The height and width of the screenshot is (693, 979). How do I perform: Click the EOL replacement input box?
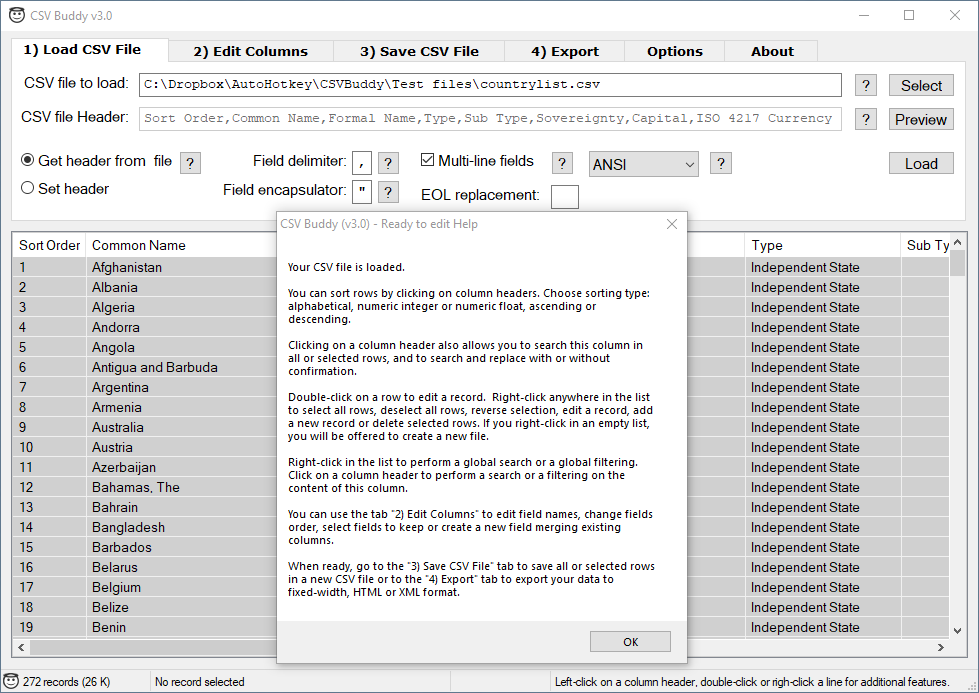tap(564, 197)
